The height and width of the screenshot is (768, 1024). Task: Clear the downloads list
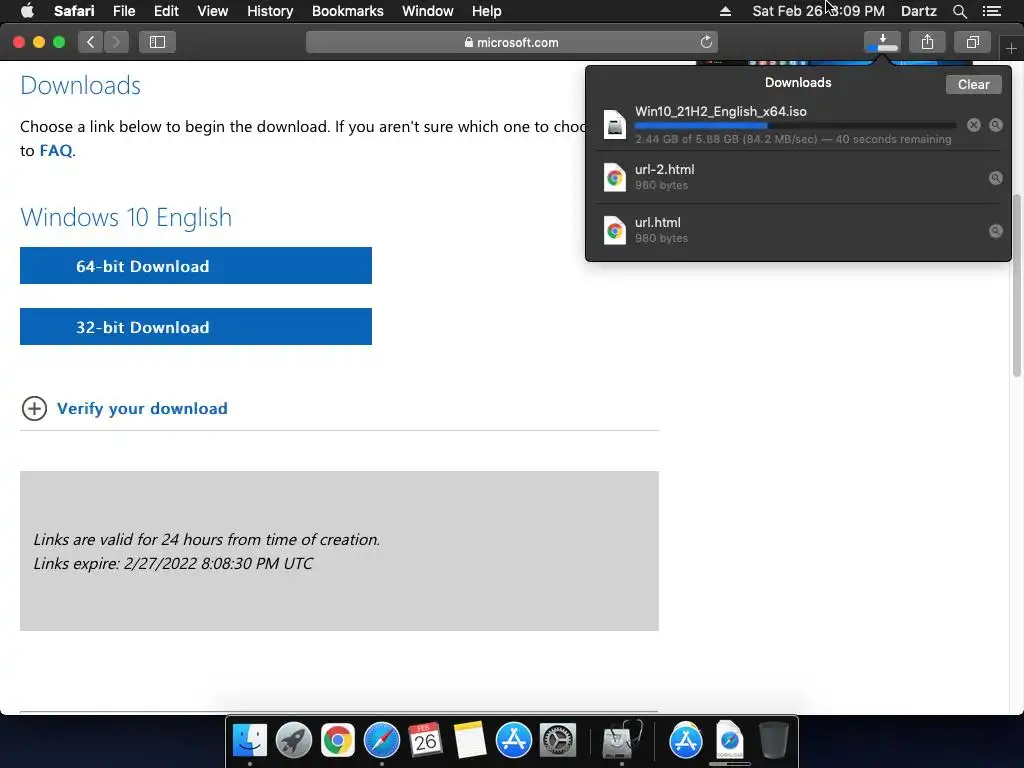[x=973, y=84]
